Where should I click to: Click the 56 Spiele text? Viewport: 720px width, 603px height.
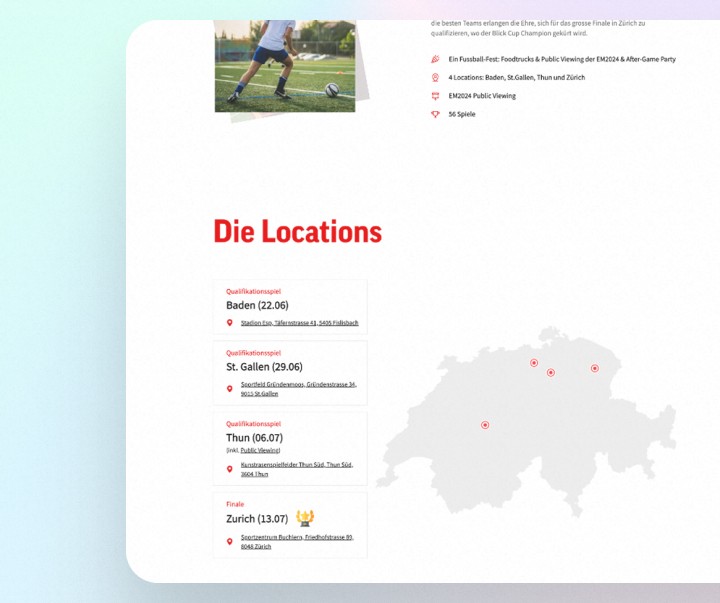coord(461,114)
